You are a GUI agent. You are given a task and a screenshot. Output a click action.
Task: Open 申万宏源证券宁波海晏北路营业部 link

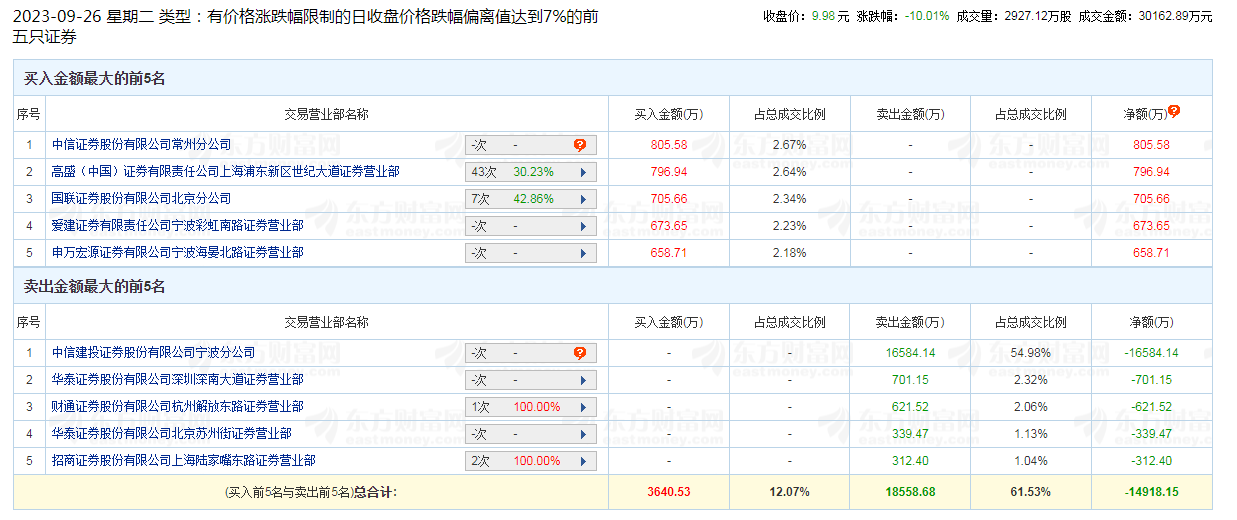tap(177, 253)
